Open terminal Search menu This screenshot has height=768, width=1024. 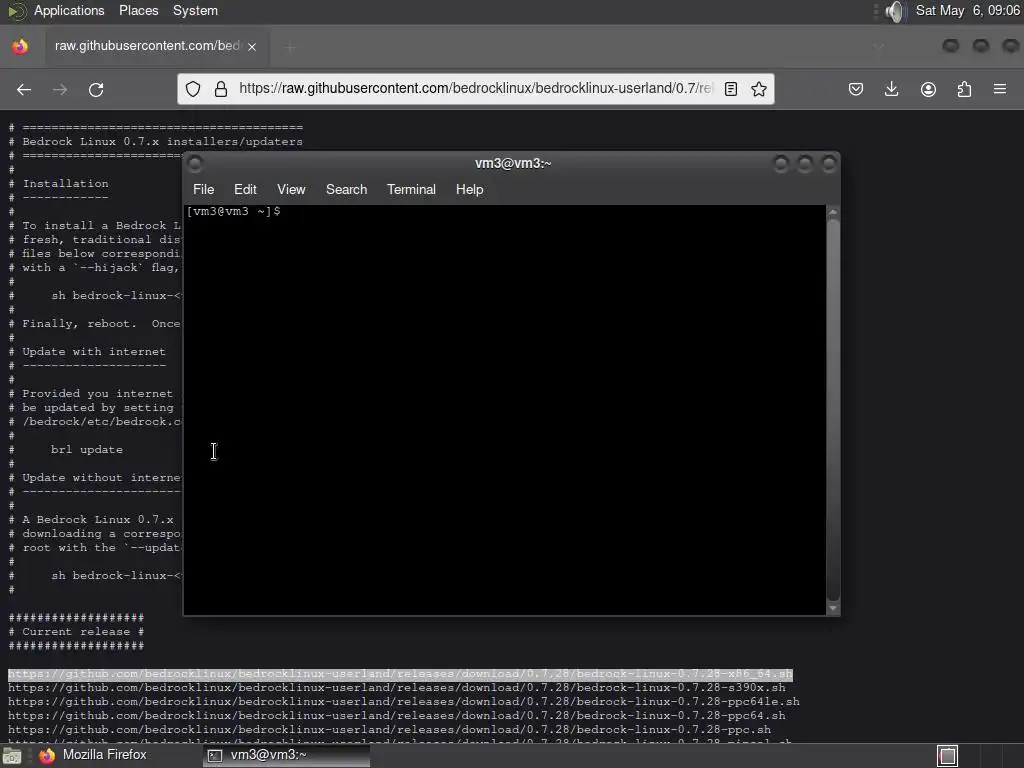(x=346, y=189)
